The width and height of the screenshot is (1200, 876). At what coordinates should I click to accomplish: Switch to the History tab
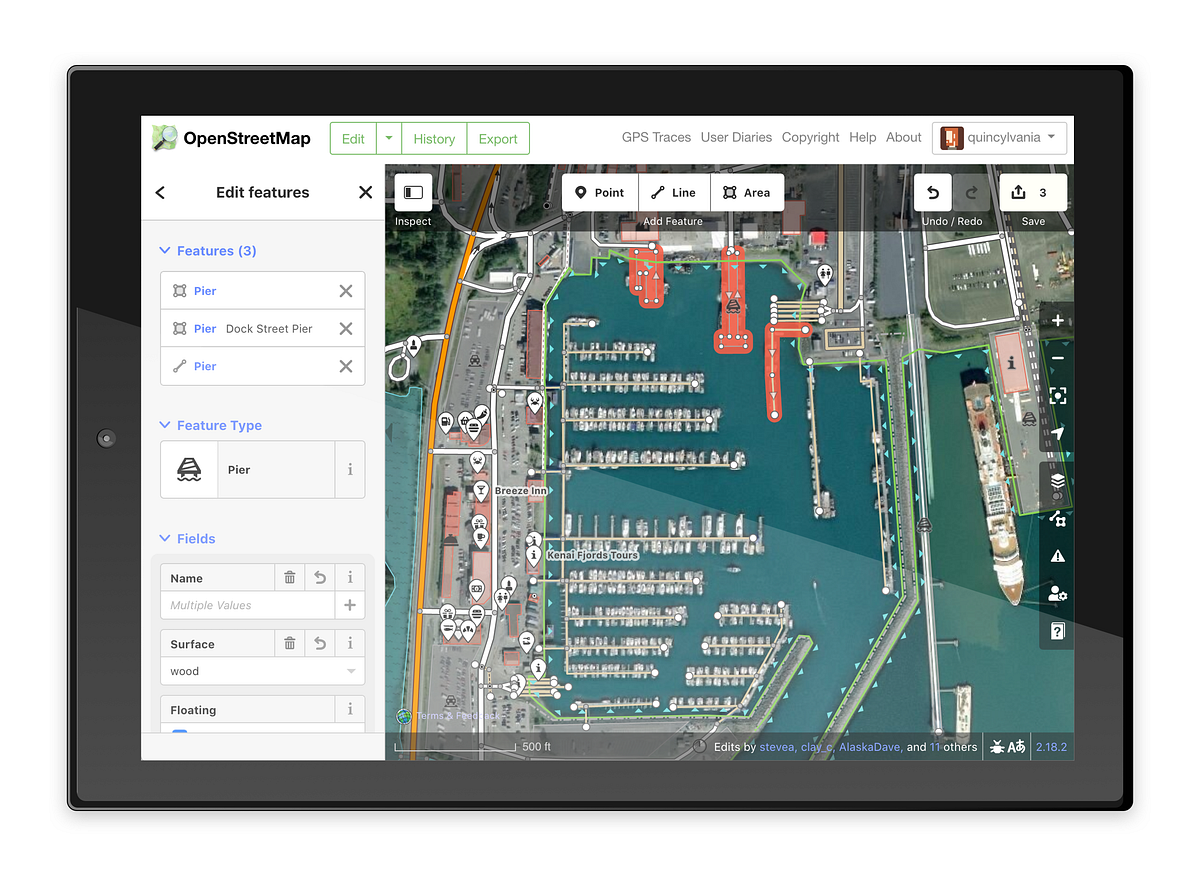coord(433,138)
